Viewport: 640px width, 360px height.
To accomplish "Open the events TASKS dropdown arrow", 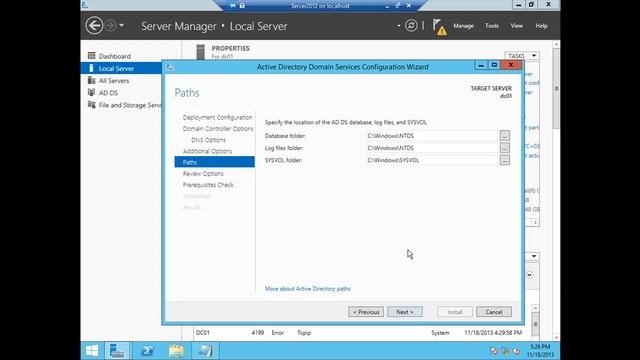I will [x=534, y=256].
